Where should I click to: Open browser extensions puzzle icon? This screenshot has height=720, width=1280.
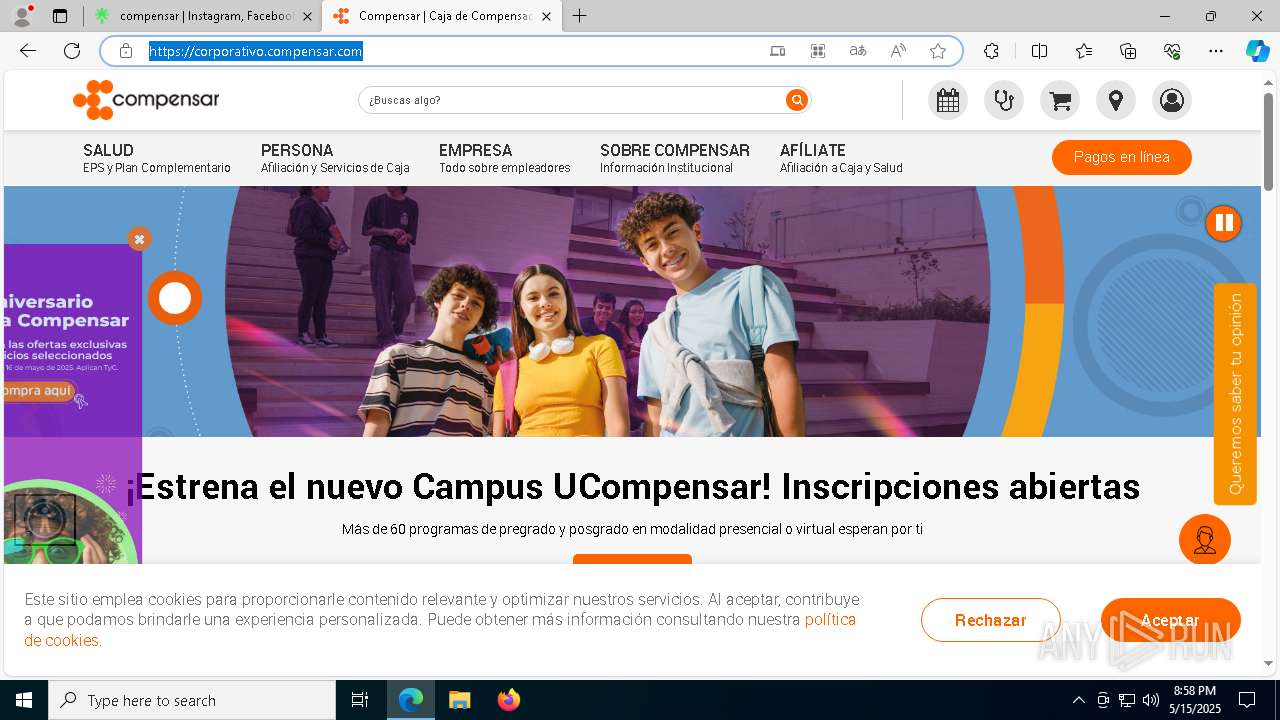pyautogui.click(x=991, y=51)
